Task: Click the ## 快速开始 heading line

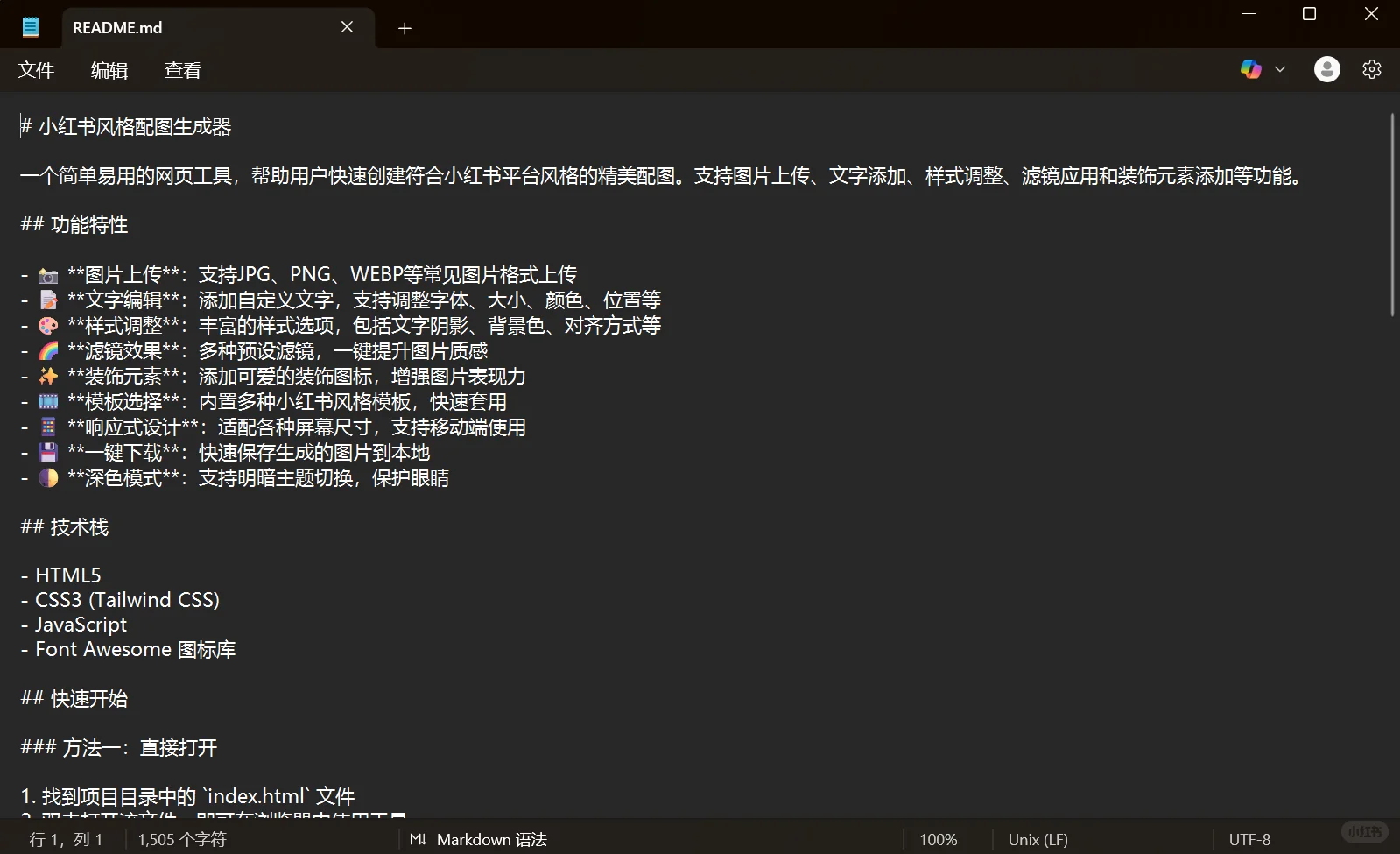Action: (74, 699)
